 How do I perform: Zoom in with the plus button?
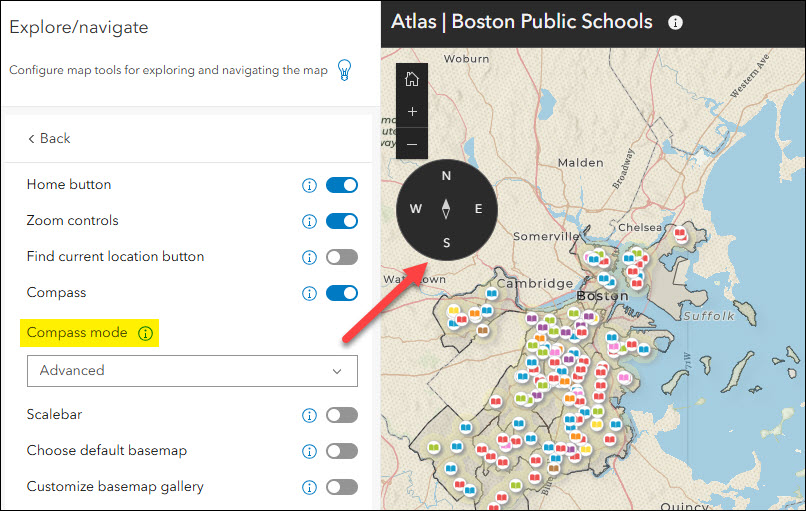click(x=412, y=112)
